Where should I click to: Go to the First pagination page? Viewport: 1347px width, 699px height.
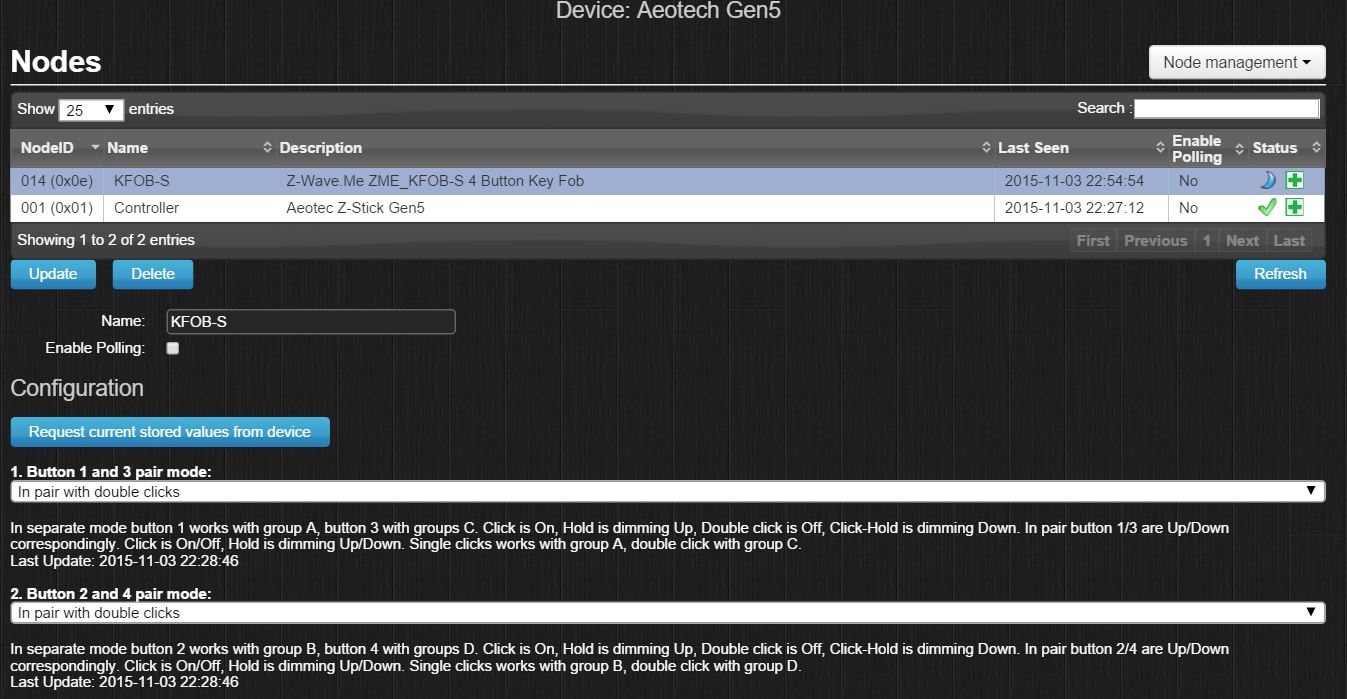1093,240
